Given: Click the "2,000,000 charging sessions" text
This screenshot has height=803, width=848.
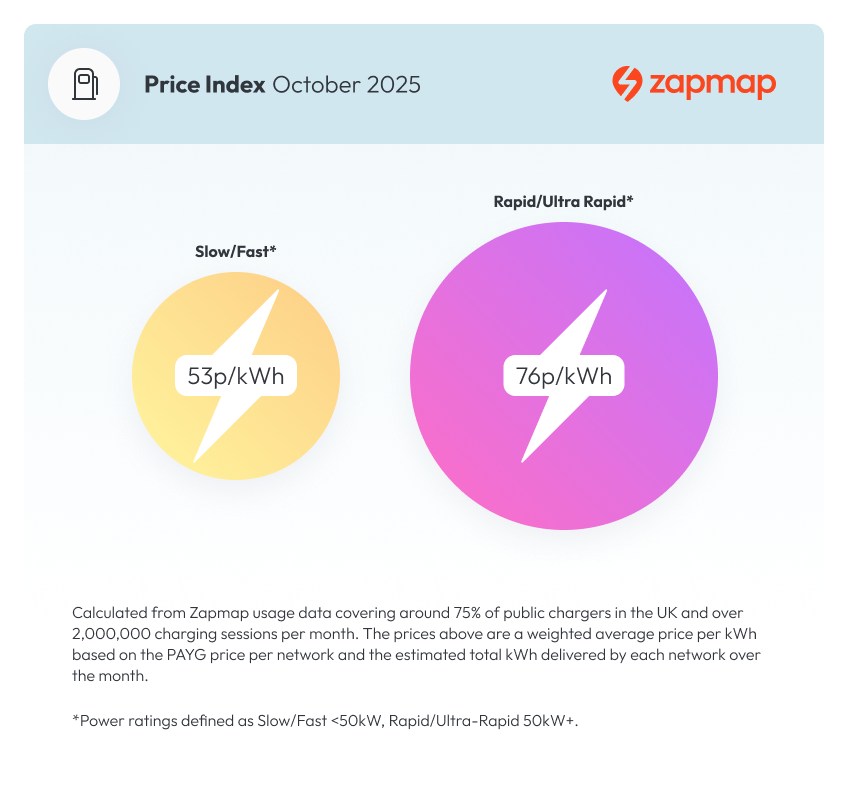Looking at the screenshot, I should click(170, 632).
